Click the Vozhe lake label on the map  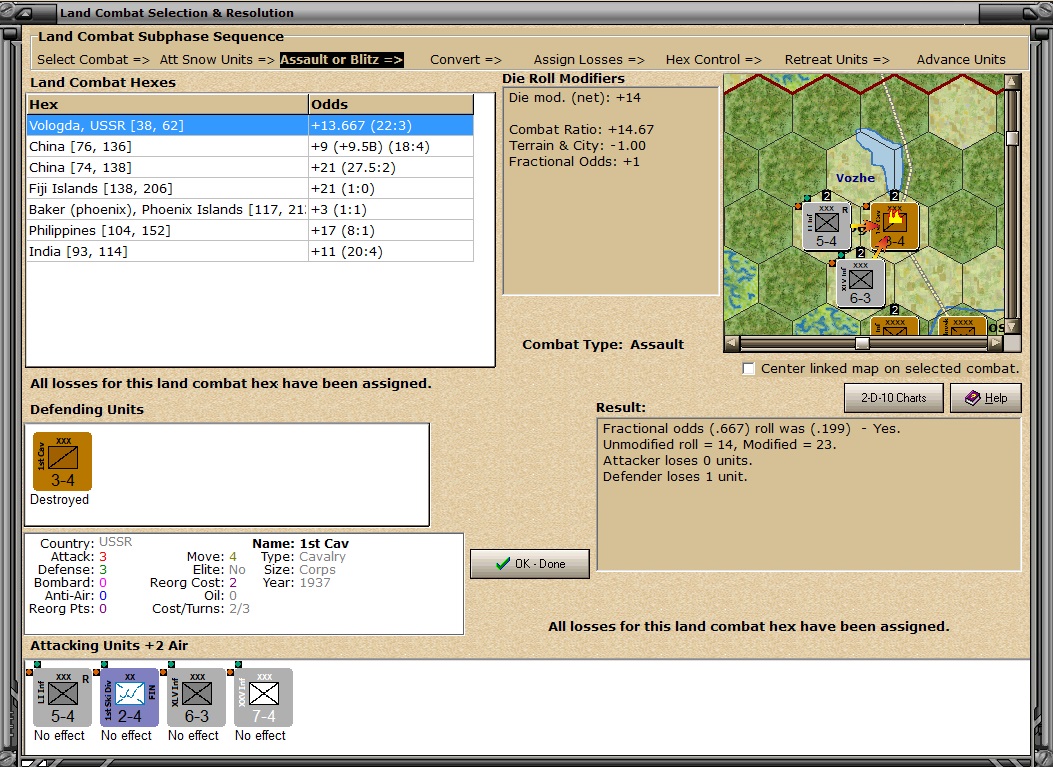(855, 178)
